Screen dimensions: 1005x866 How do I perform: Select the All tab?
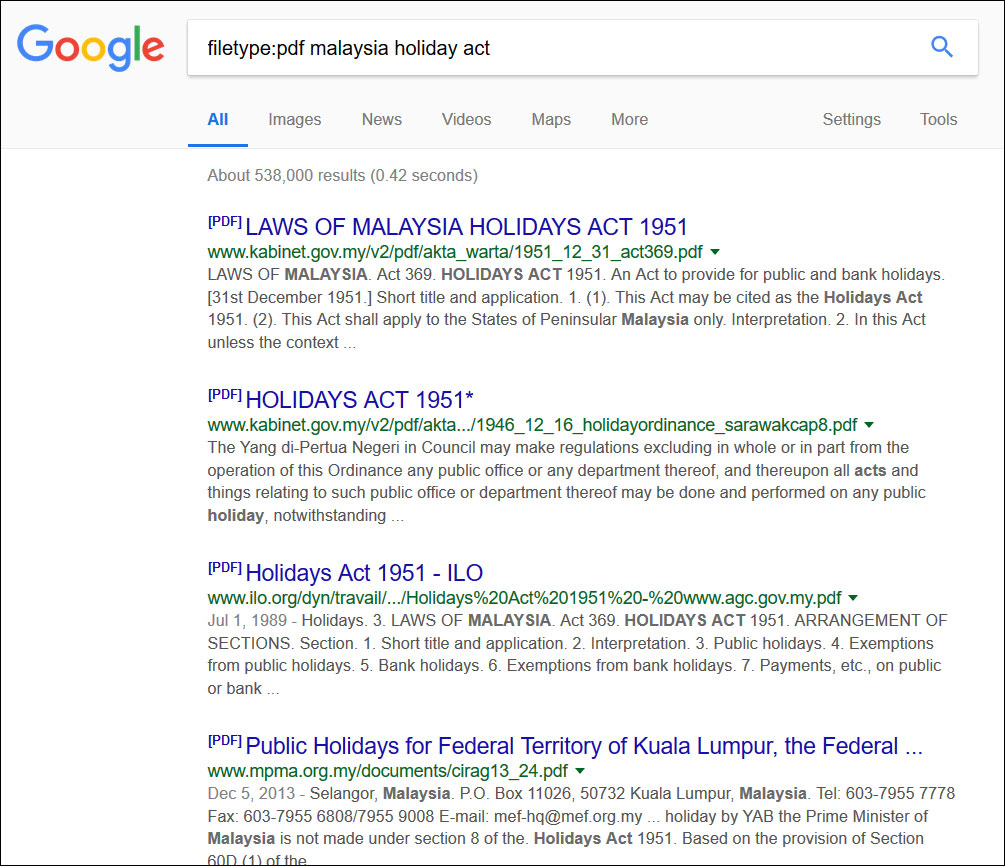click(x=218, y=119)
